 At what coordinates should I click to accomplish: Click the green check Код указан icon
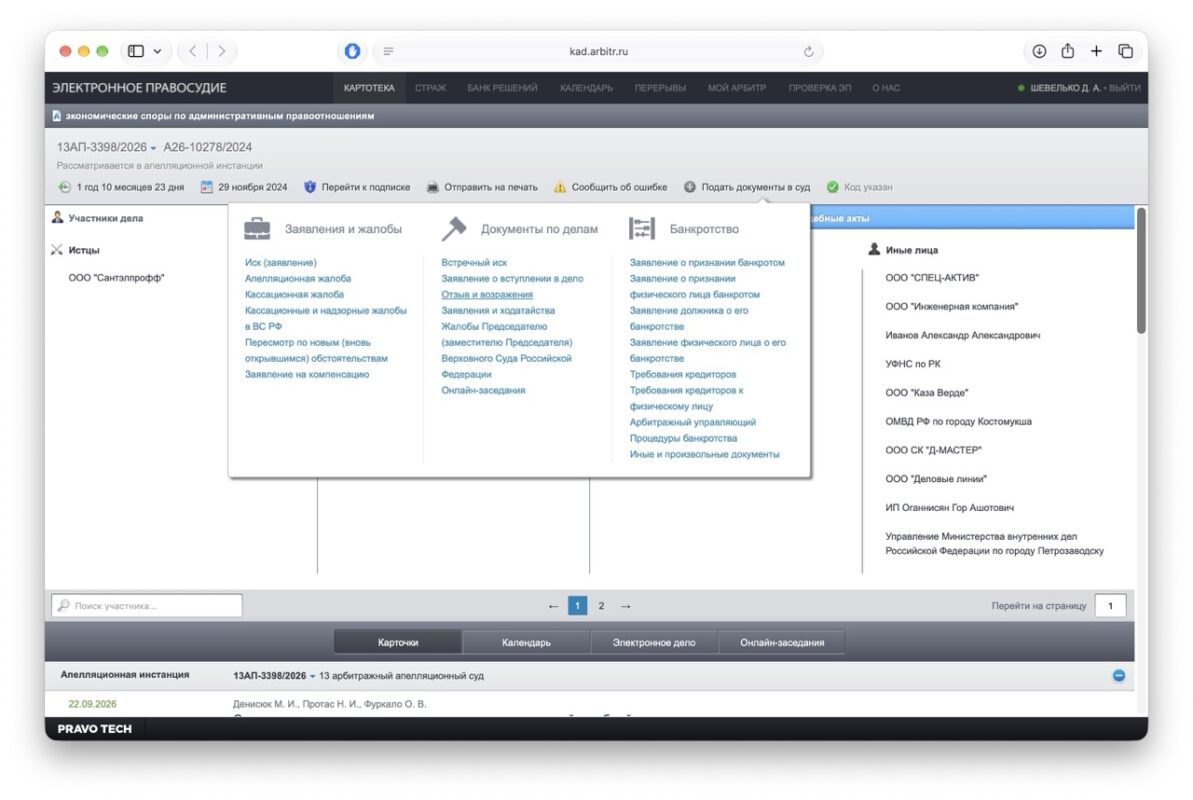(832, 186)
